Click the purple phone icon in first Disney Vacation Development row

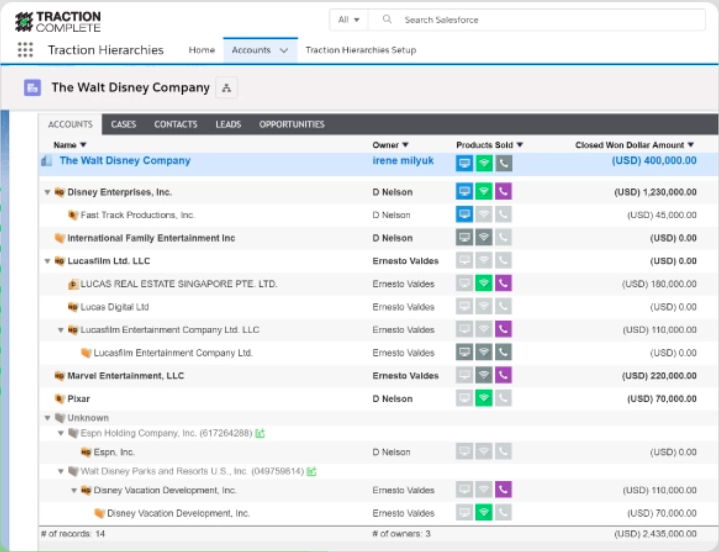[503, 490]
